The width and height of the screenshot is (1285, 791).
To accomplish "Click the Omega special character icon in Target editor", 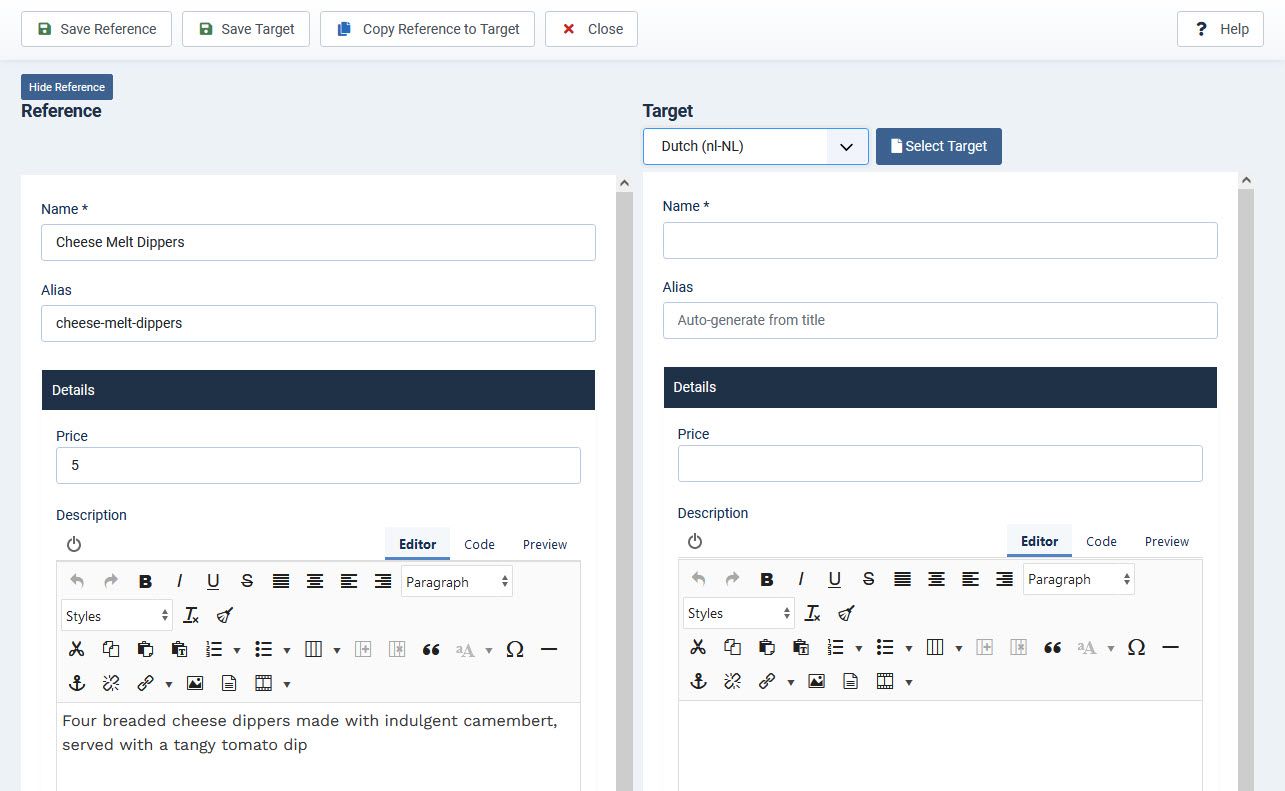I will [x=1136, y=647].
